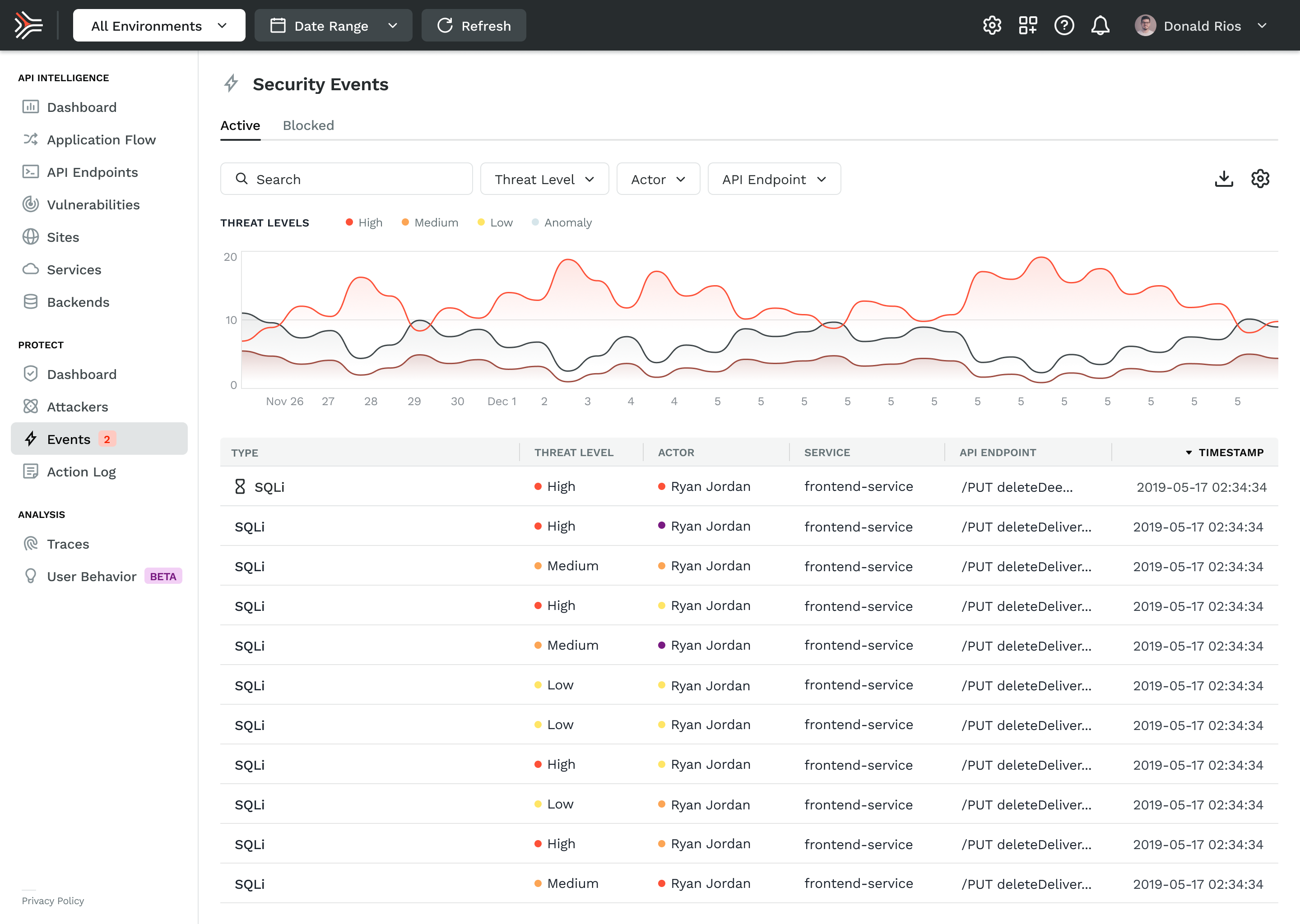Image resolution: width=1300 pixels, height=924 pixels.
Task: Switch to the Blocked tab
Action: 308,126
